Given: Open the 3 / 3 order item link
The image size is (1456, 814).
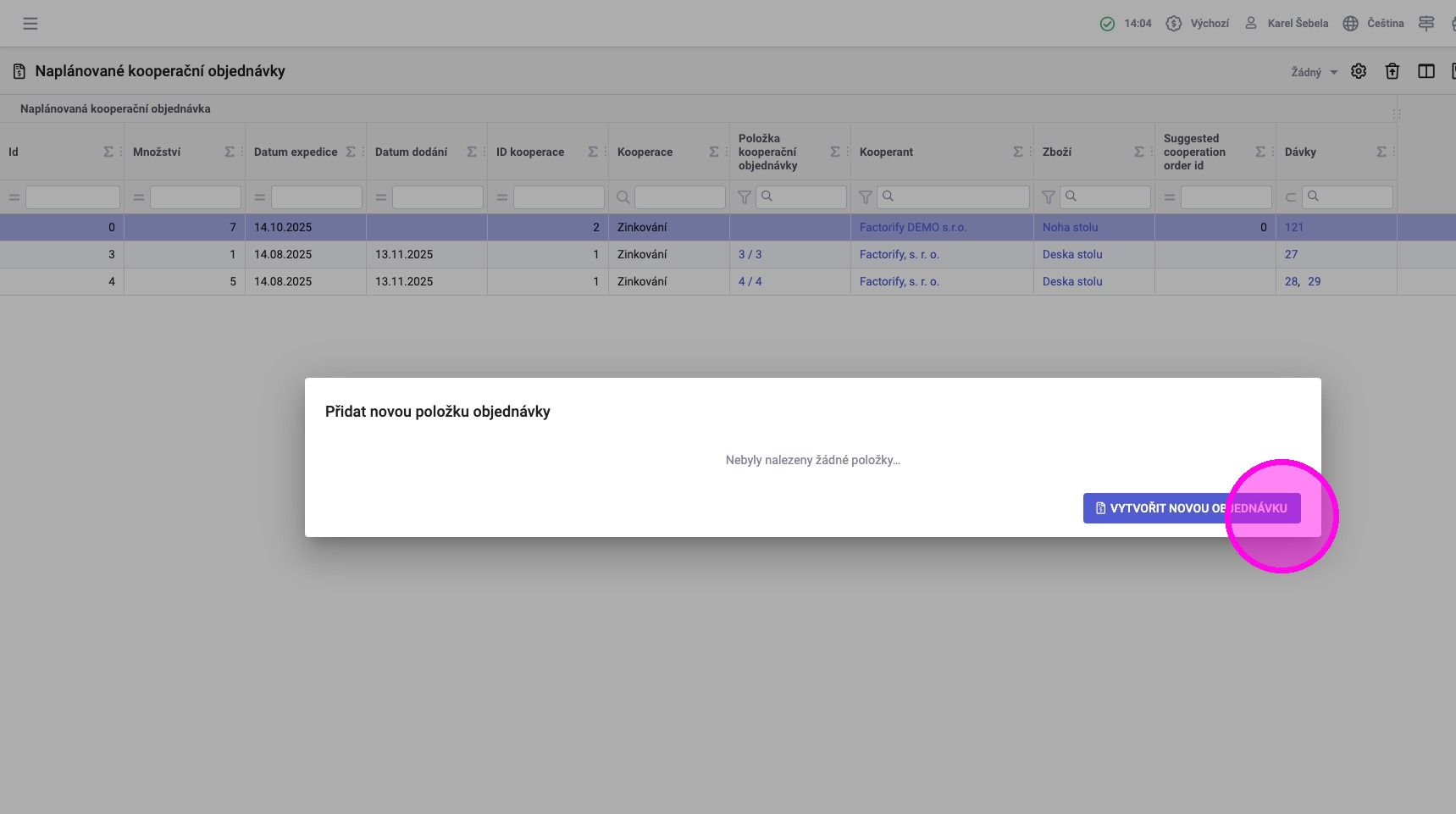Looking at the screenshot, I should [750, 254].
